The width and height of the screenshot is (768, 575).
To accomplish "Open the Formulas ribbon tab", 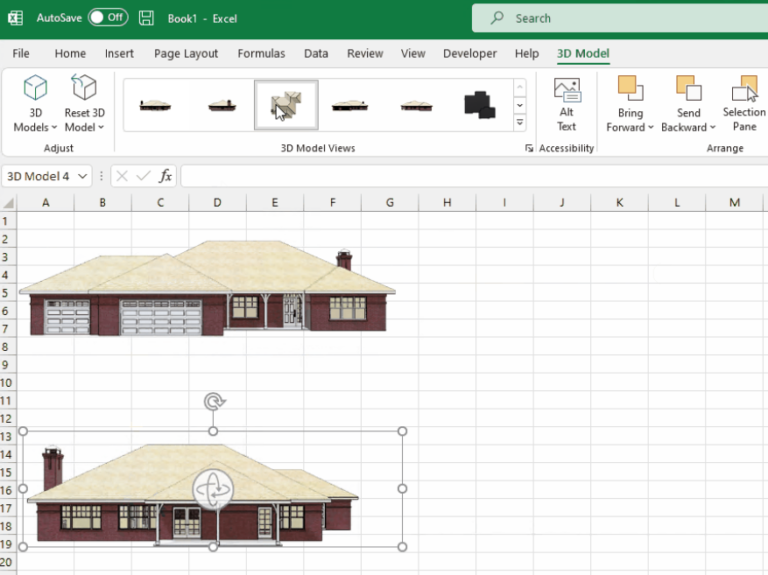I will click(261, 54).
